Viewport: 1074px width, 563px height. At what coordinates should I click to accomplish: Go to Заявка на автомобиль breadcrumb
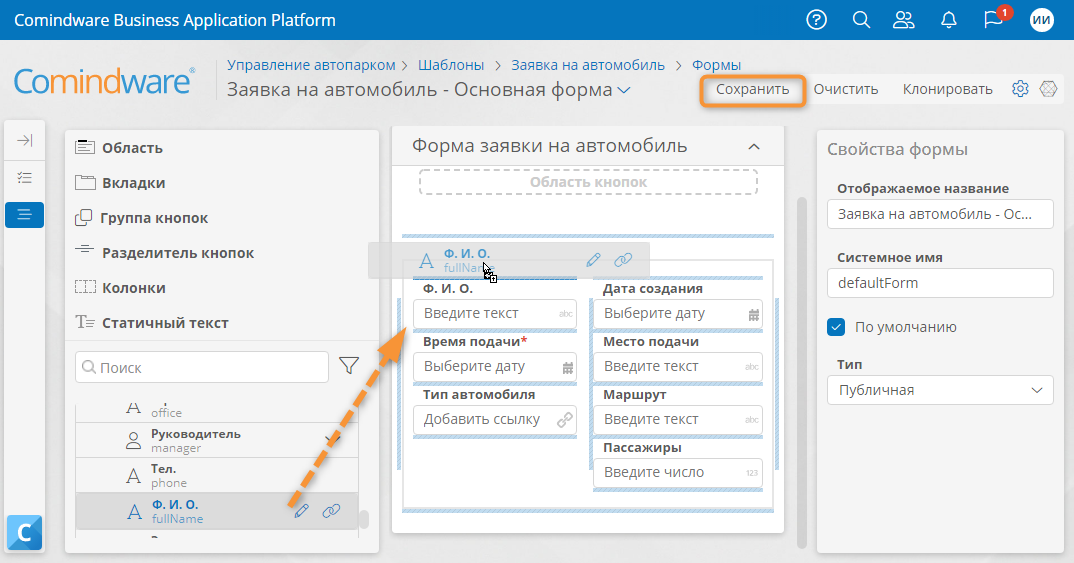click(588, 65)
